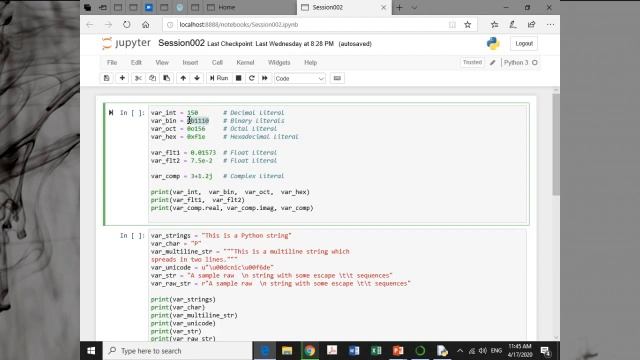Image resolution: width=640 pixels, height=360 pixels.
Task: Refresh the browser page
Action: click(127, 24)
